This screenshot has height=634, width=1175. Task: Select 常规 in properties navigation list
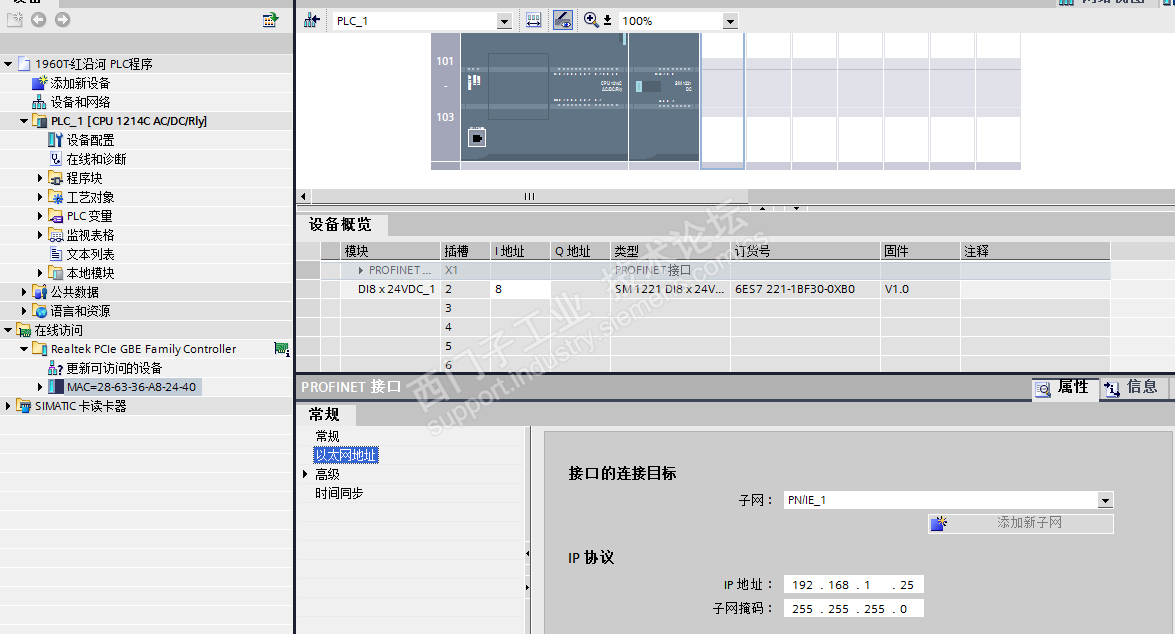[x=327, y=436]
